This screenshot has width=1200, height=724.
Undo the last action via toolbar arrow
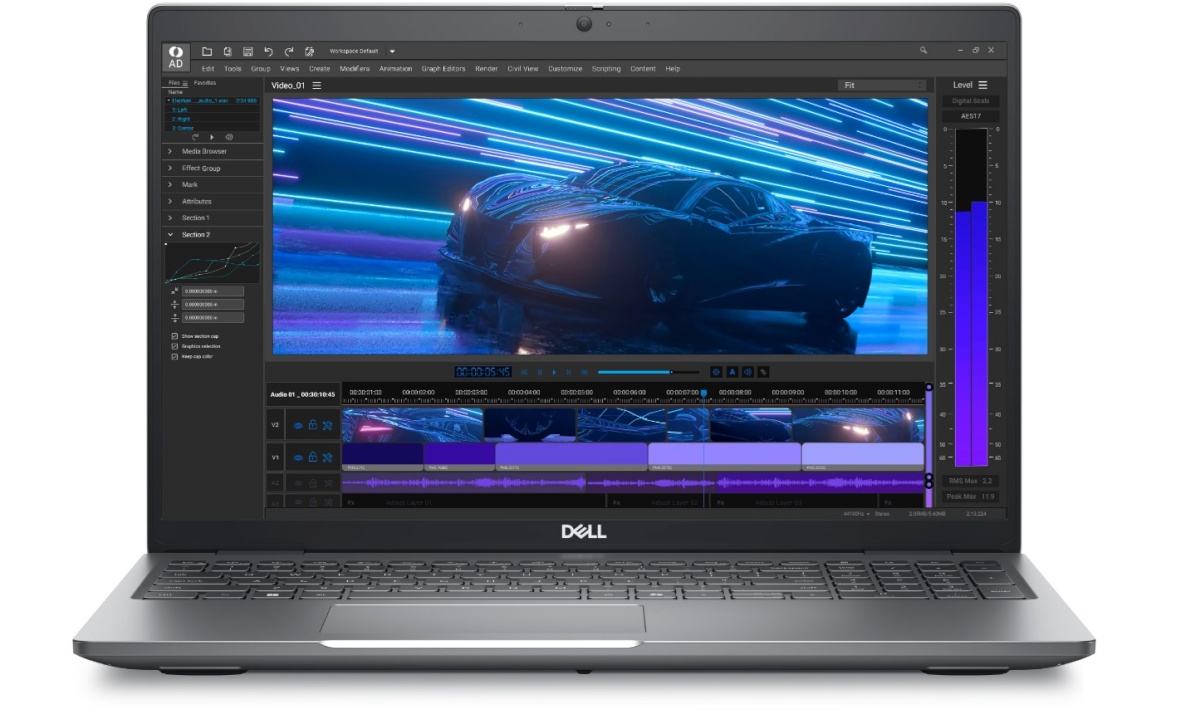tap(268, 49)
